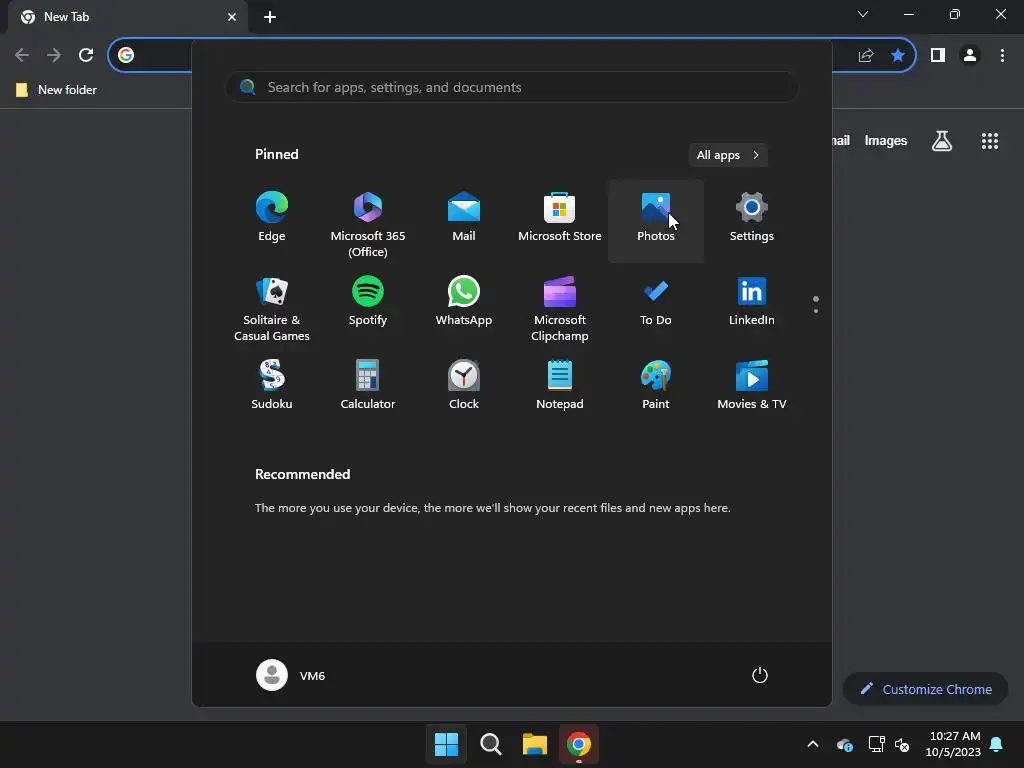Open taskbar Search
The height and width of the screenshot is (768, 1024).
(490, 744)
